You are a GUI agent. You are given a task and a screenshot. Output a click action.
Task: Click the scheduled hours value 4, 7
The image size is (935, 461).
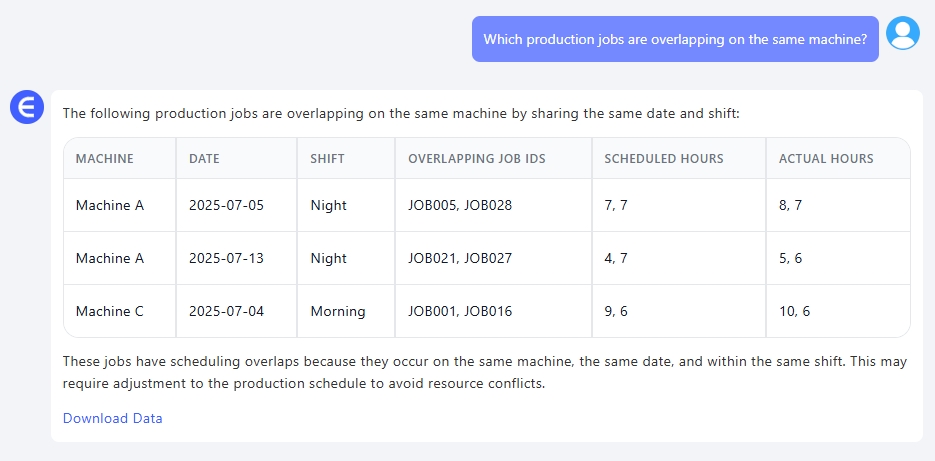616,258
